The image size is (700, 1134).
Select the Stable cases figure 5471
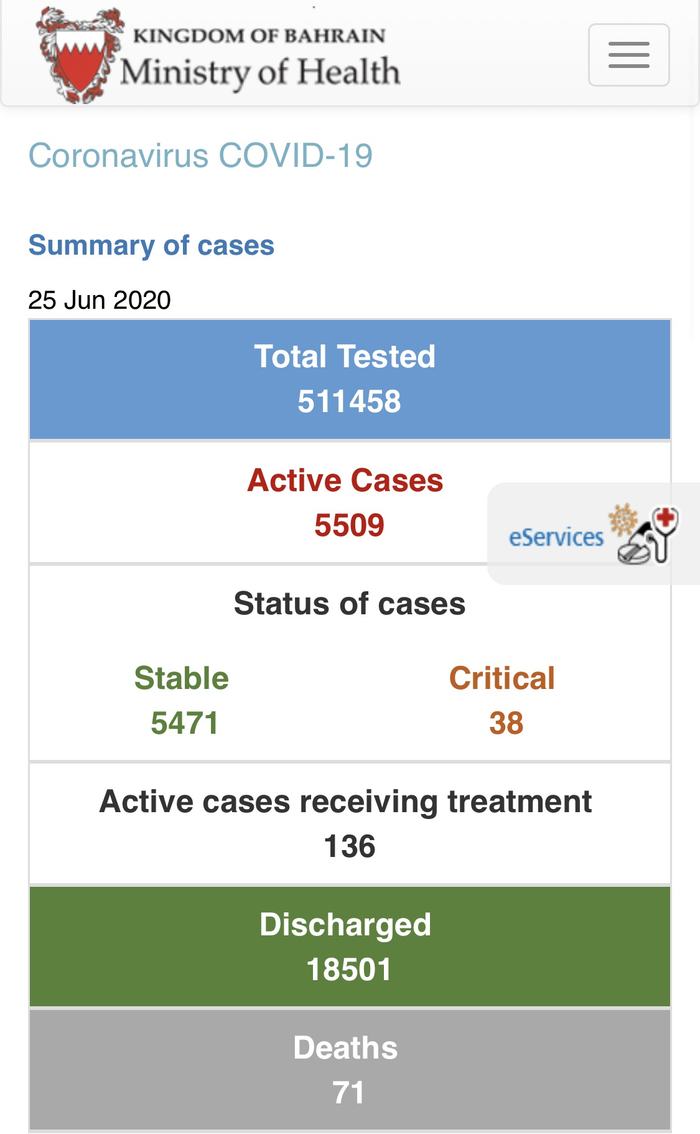(x=184, y=722)
